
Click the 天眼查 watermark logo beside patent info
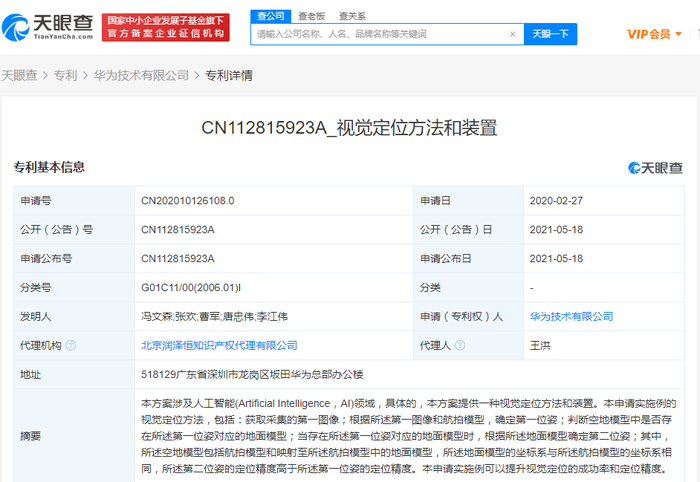tap(655, 167)
